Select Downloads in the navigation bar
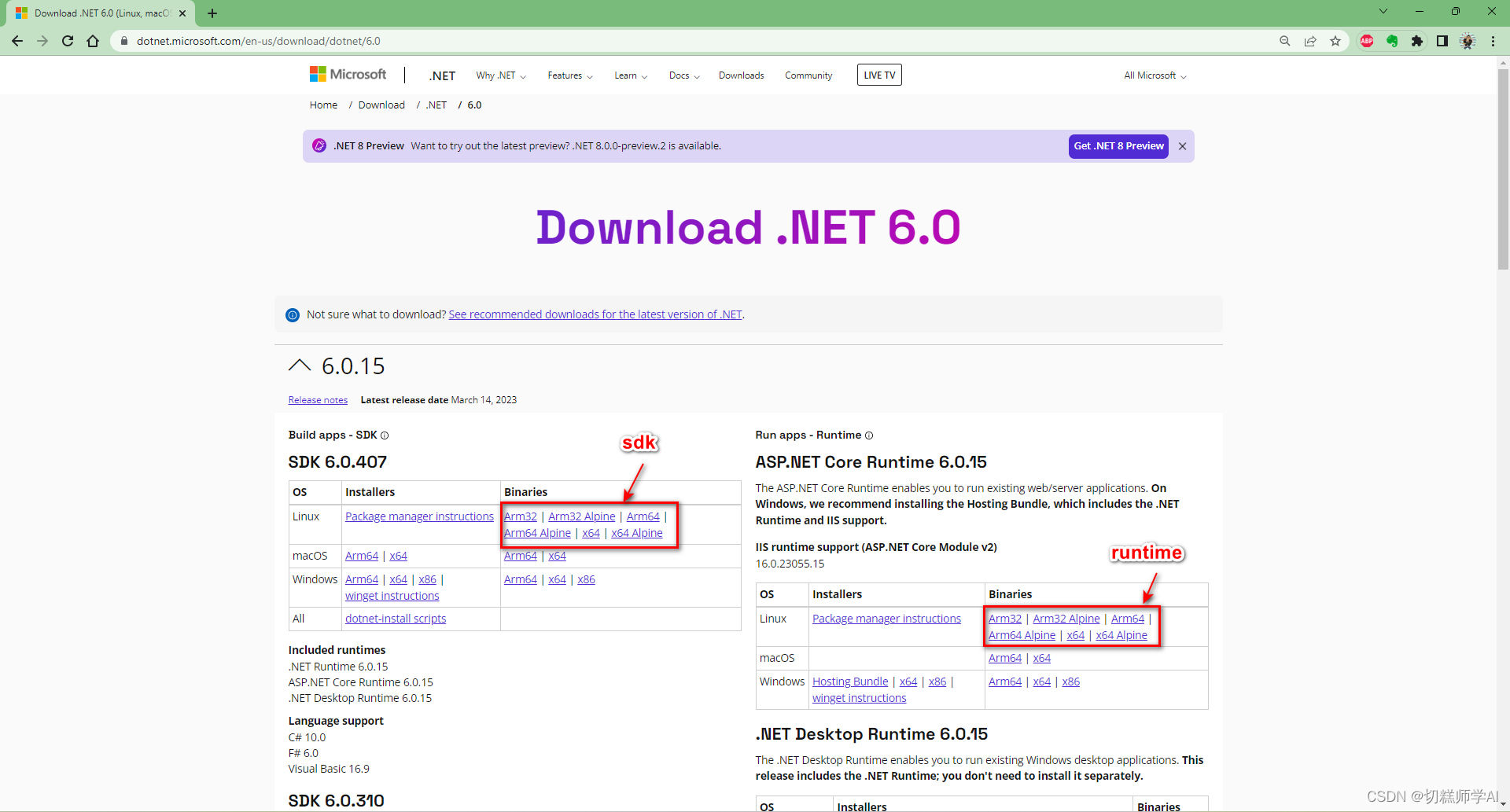The image size is (1510, 812). pyautogui.click(x=740, y=75)
